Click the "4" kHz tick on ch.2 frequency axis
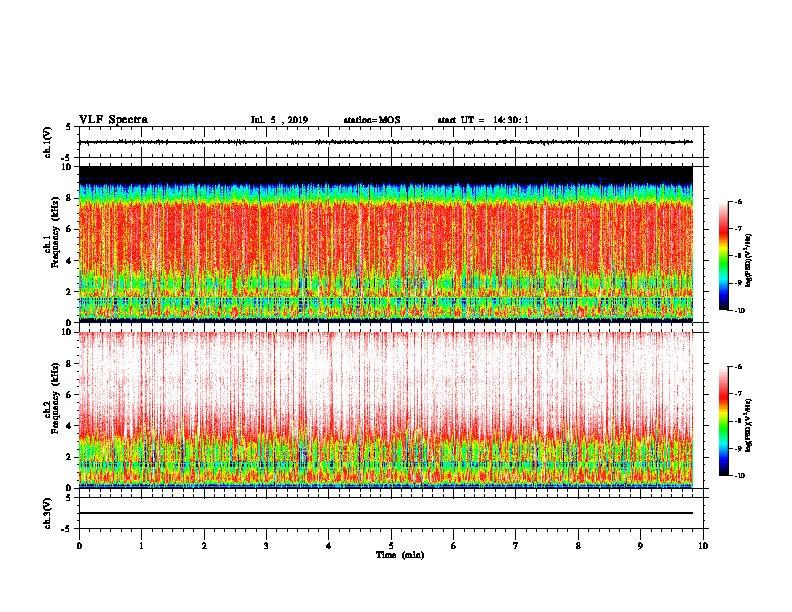792x612 pixels. pyautogui.click(x=69, y=426)
